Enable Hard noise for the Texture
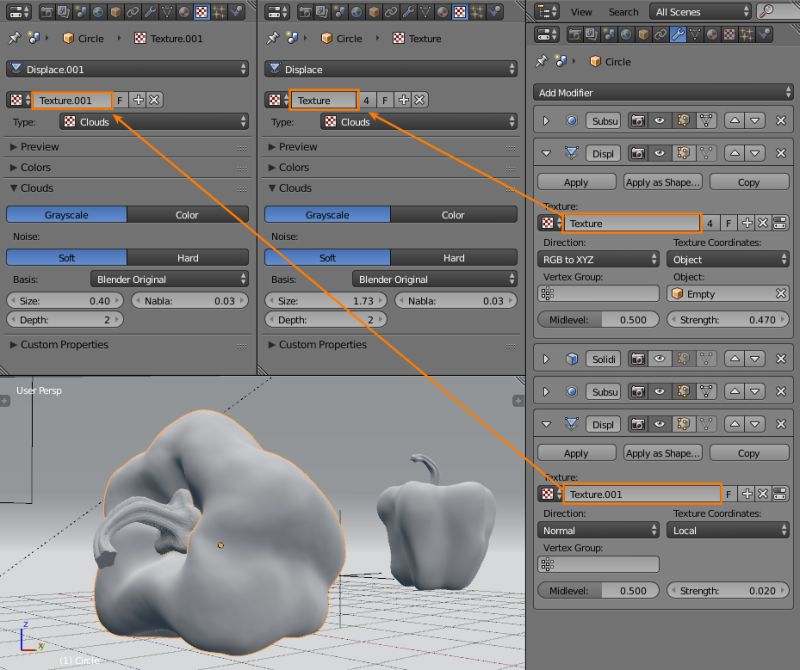The image size is (800, 670). click(453, 257)
